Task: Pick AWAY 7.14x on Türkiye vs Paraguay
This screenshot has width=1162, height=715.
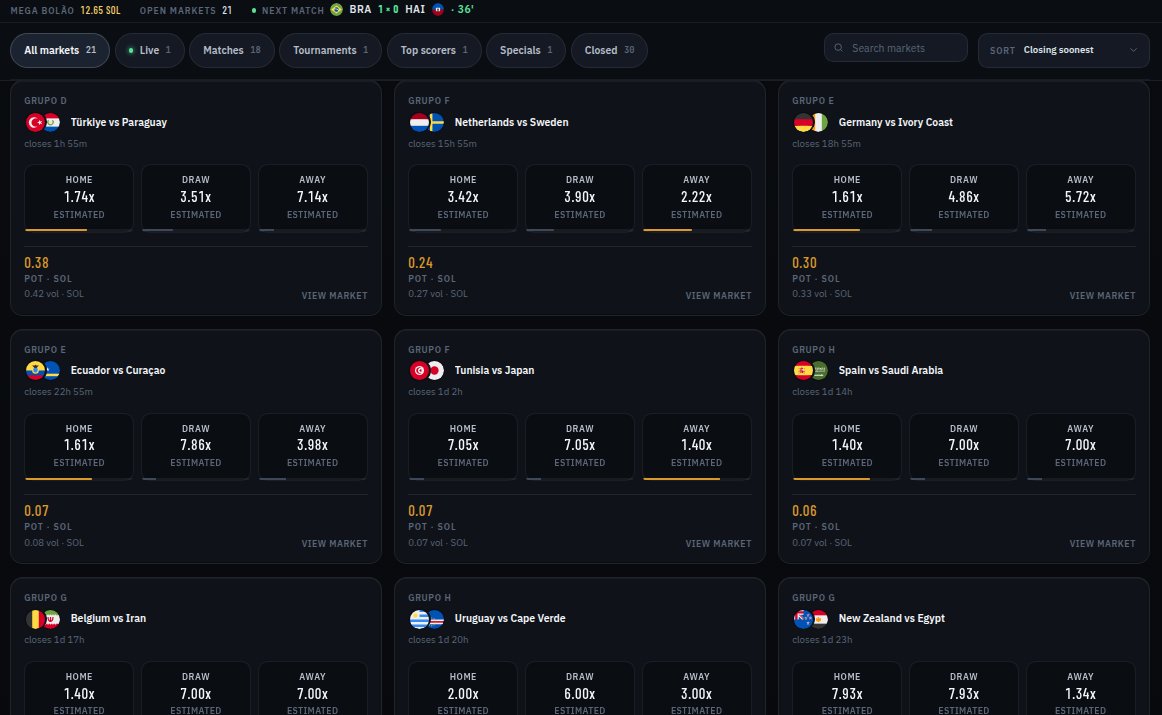Action: (313, 198)
